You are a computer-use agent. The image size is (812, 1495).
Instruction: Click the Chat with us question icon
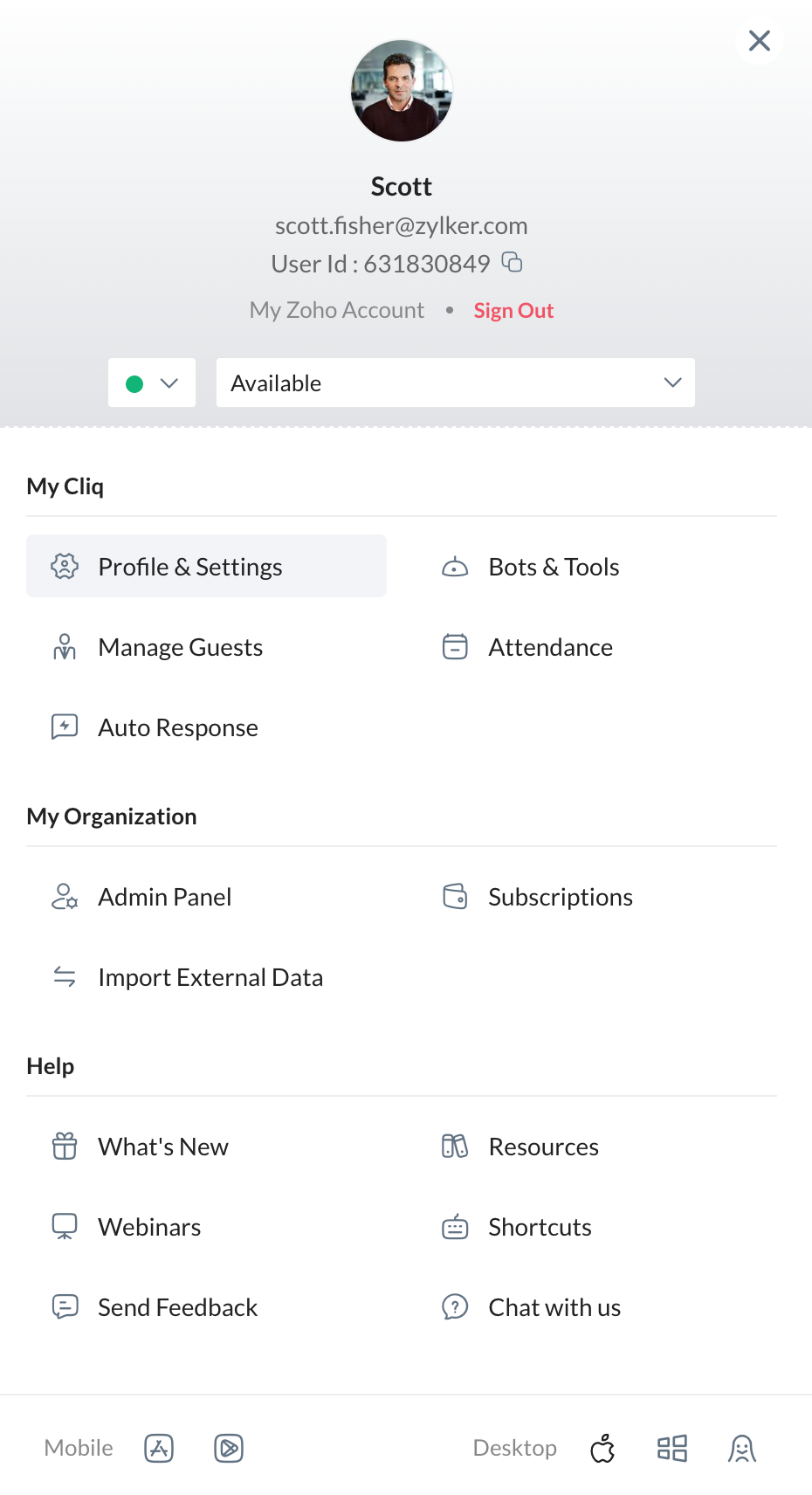(x=455, y=1306)
